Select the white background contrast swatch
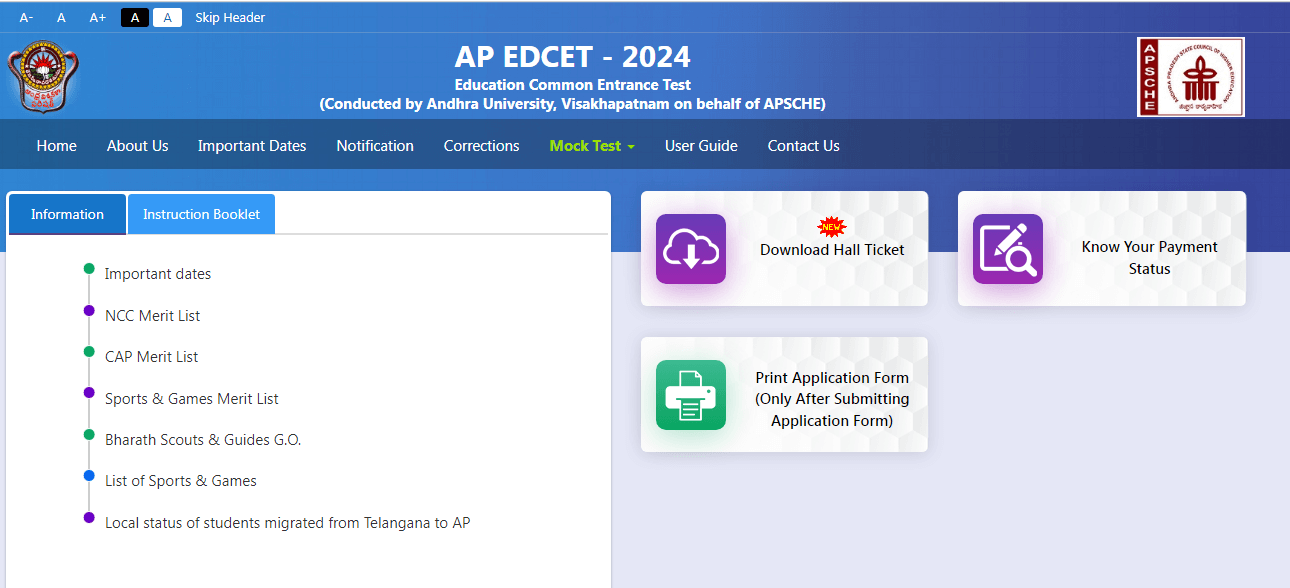 (x=167, y=17)
